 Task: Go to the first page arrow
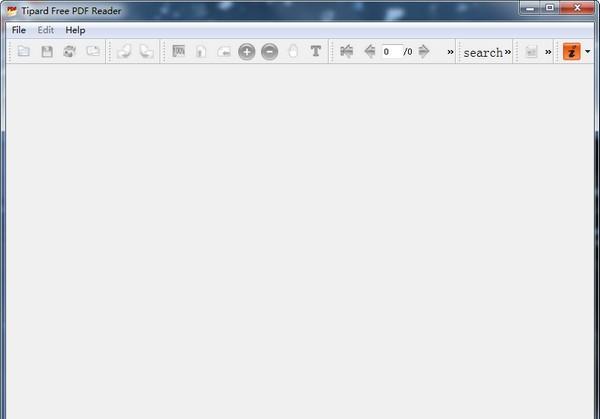pyautogui.click(x=347, y=51)
